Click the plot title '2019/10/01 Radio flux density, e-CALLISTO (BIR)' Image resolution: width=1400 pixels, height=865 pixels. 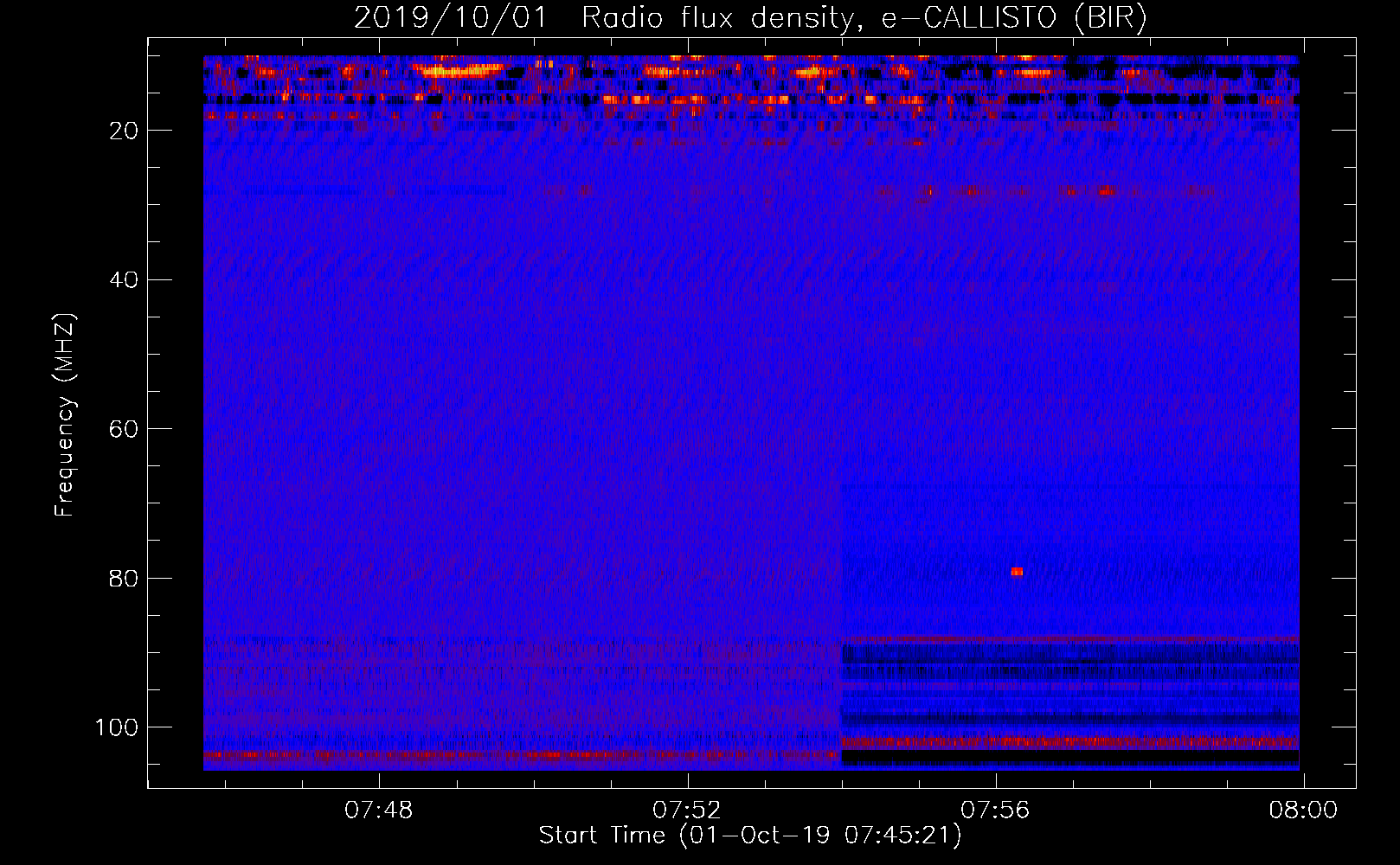750,18
